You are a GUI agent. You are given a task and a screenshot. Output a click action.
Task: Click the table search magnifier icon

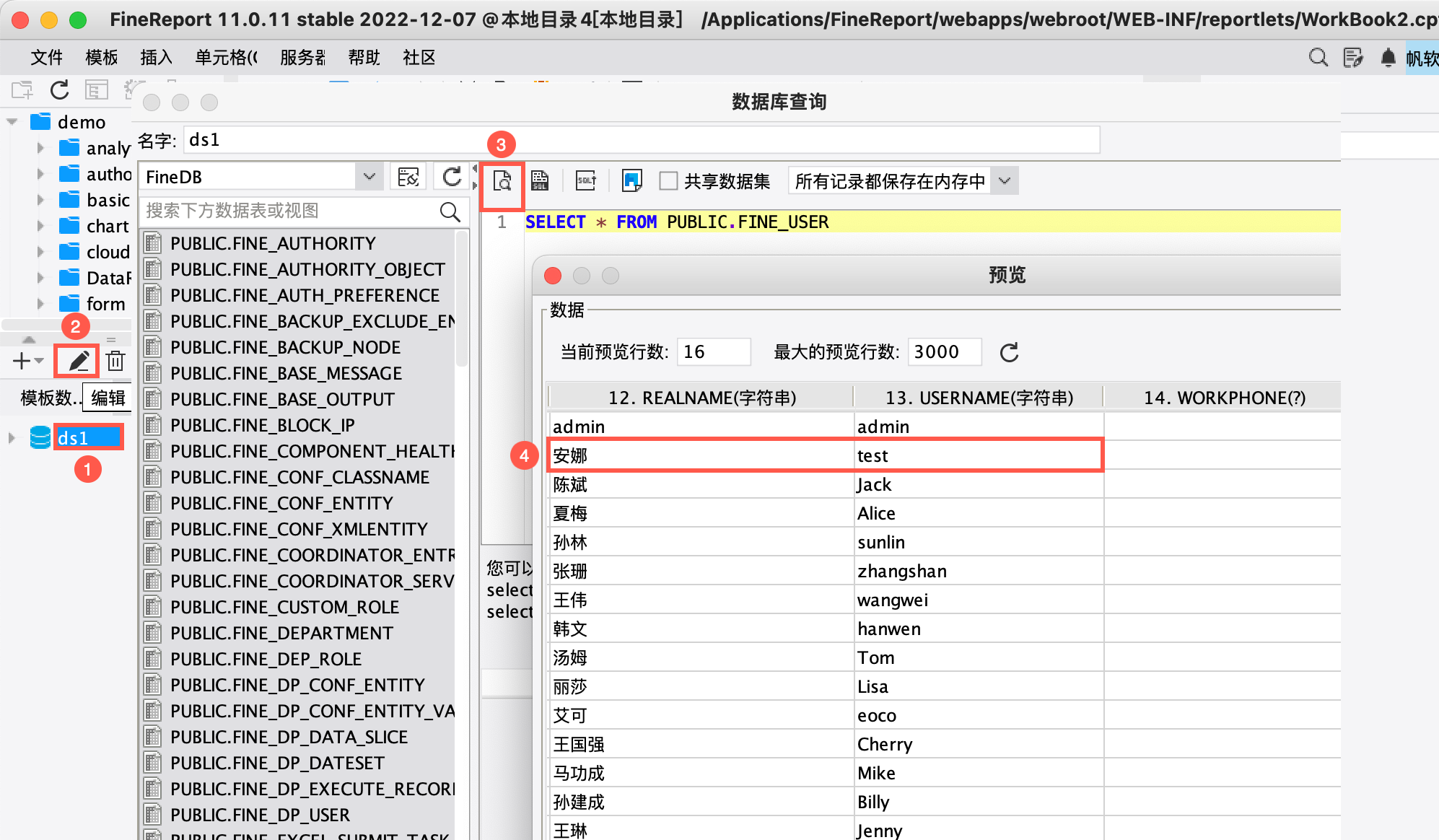(450, 211)
